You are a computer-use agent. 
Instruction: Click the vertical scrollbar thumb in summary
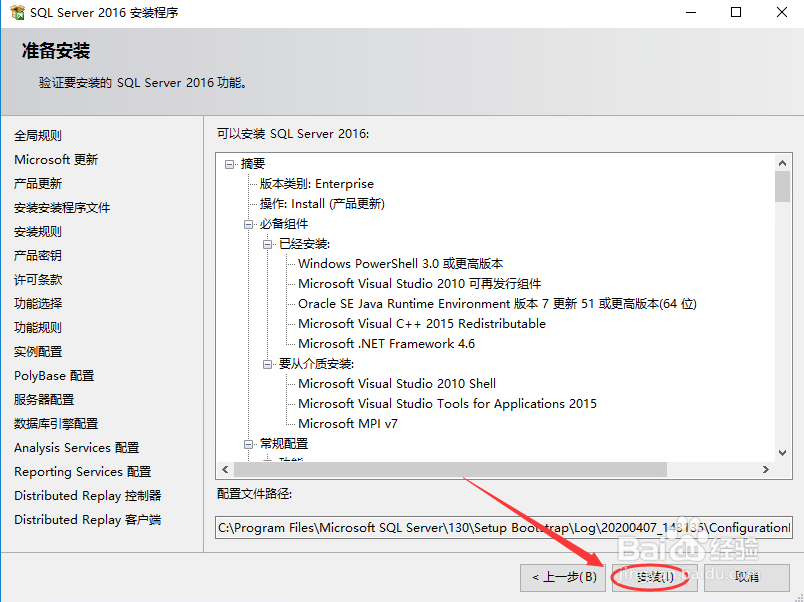pos(782,187)
